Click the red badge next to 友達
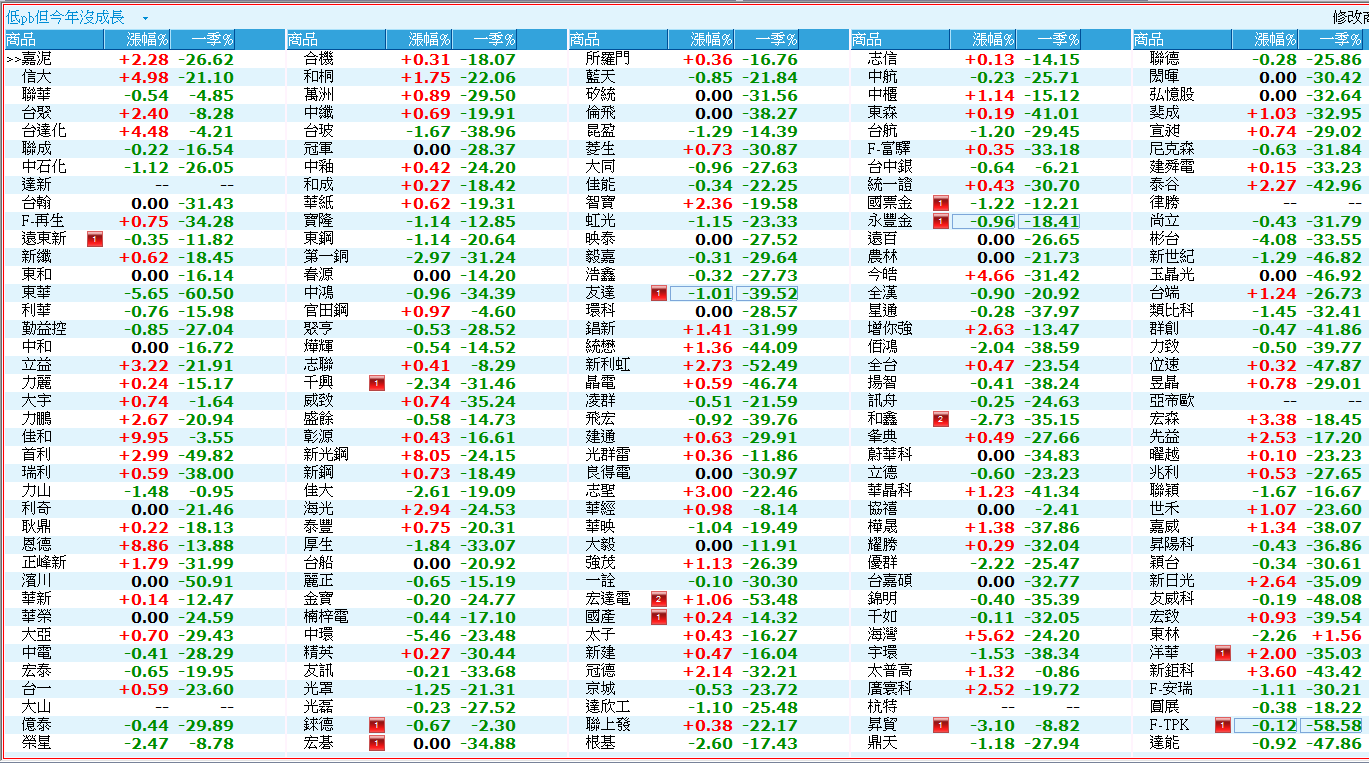1369x763 pixels. (658, 293)
